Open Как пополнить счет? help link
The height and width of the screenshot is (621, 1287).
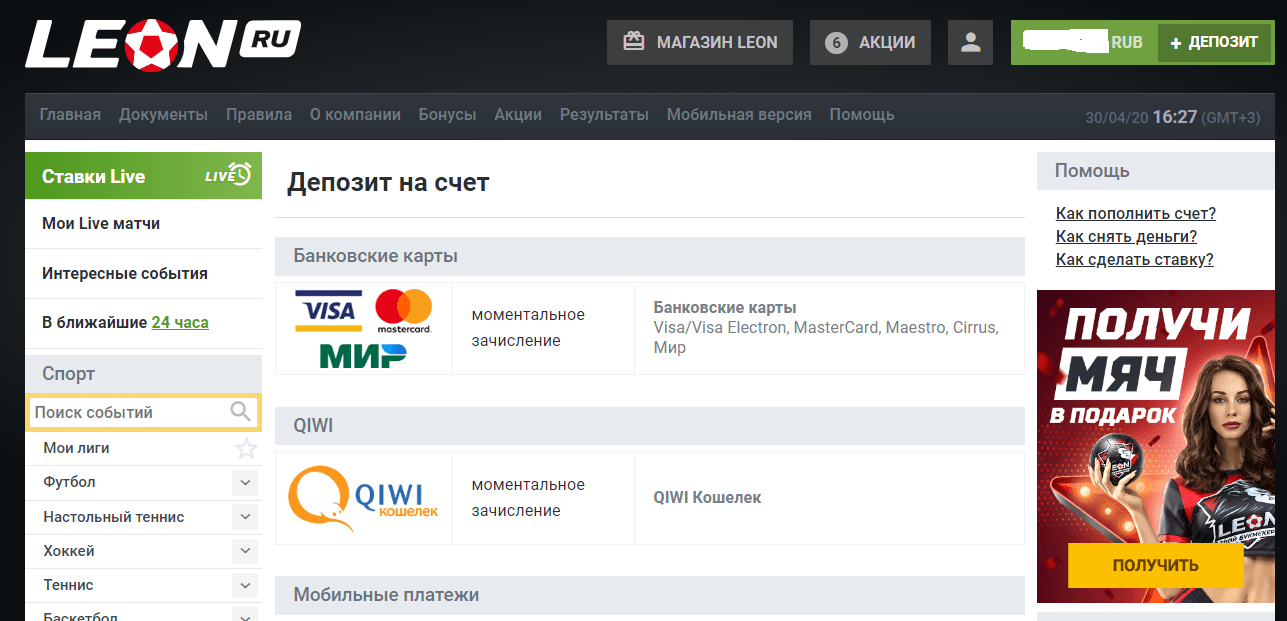coord(1135,213)
